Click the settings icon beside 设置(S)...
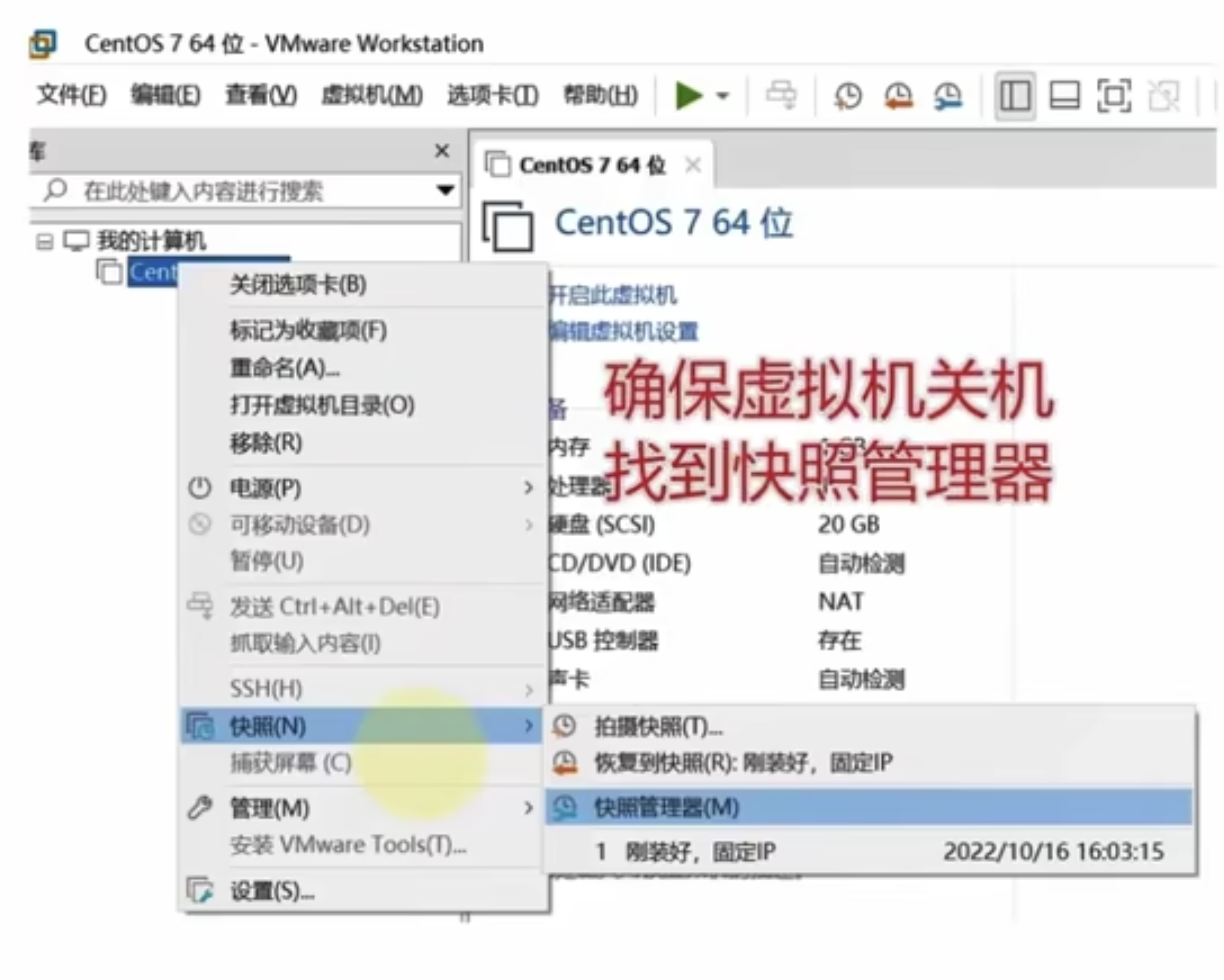Image resolution: width=1224 pixels, height=980 pixels. coord(201,891)
